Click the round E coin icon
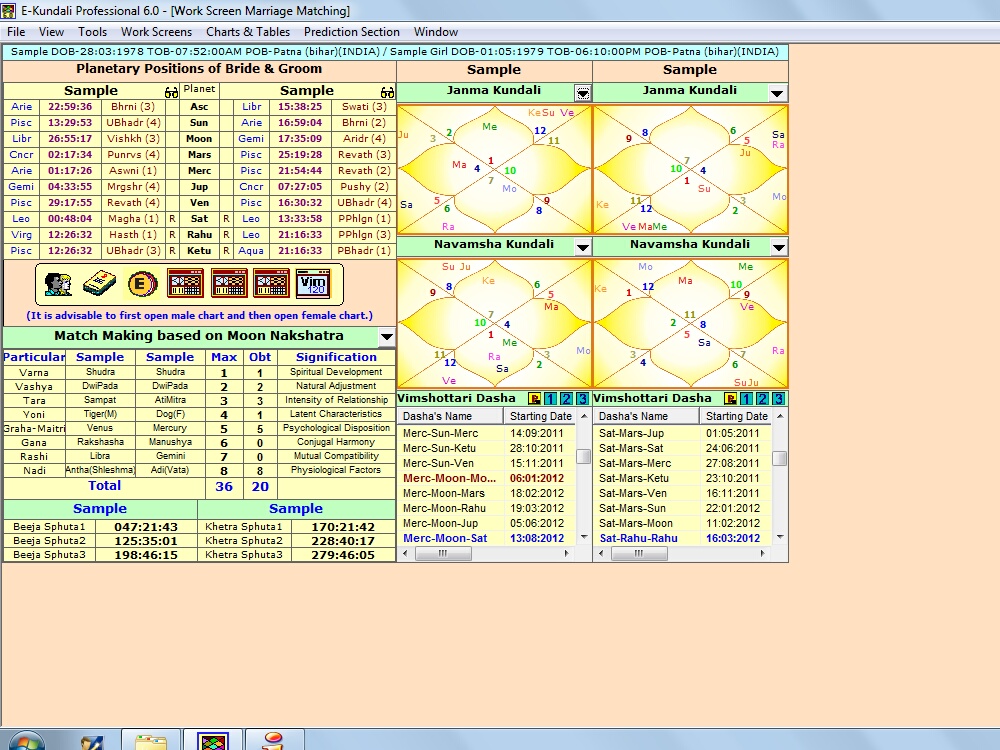Screen dimensions: 1000x750 142,284
